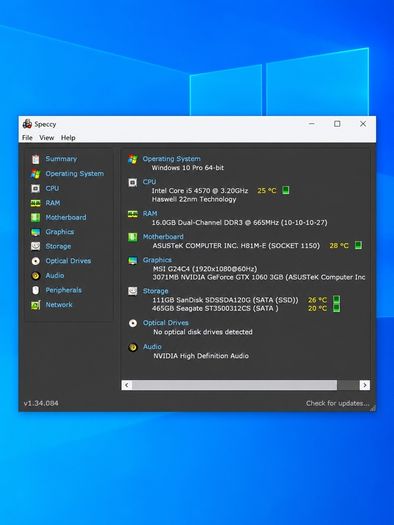Click the CPU heading link in summary
Image resolution: width=394 pixels, height=525 pixels.
click(149, 182)
